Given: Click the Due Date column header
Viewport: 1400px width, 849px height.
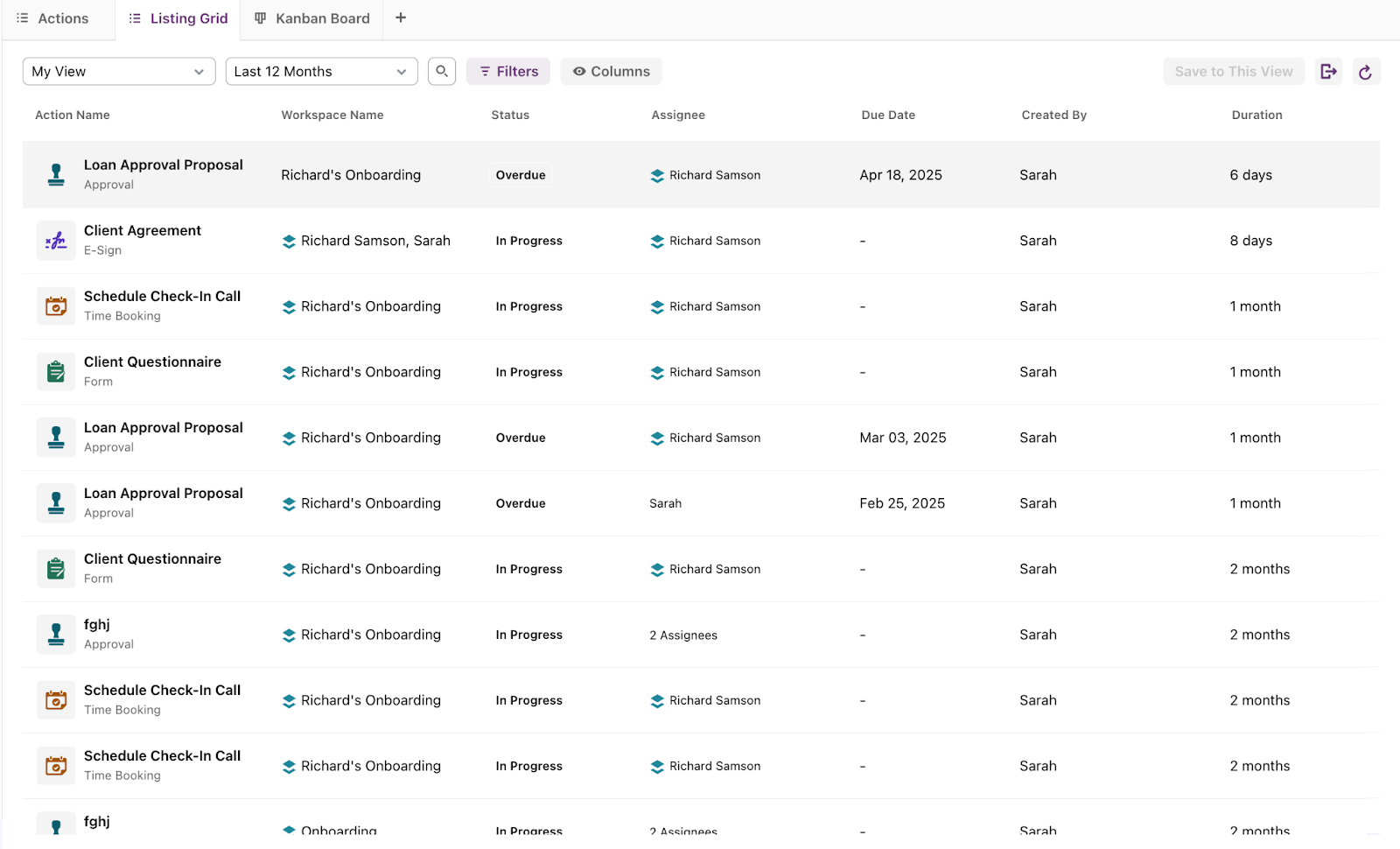Looking at the screenshot, I should [x=888, y=115].
